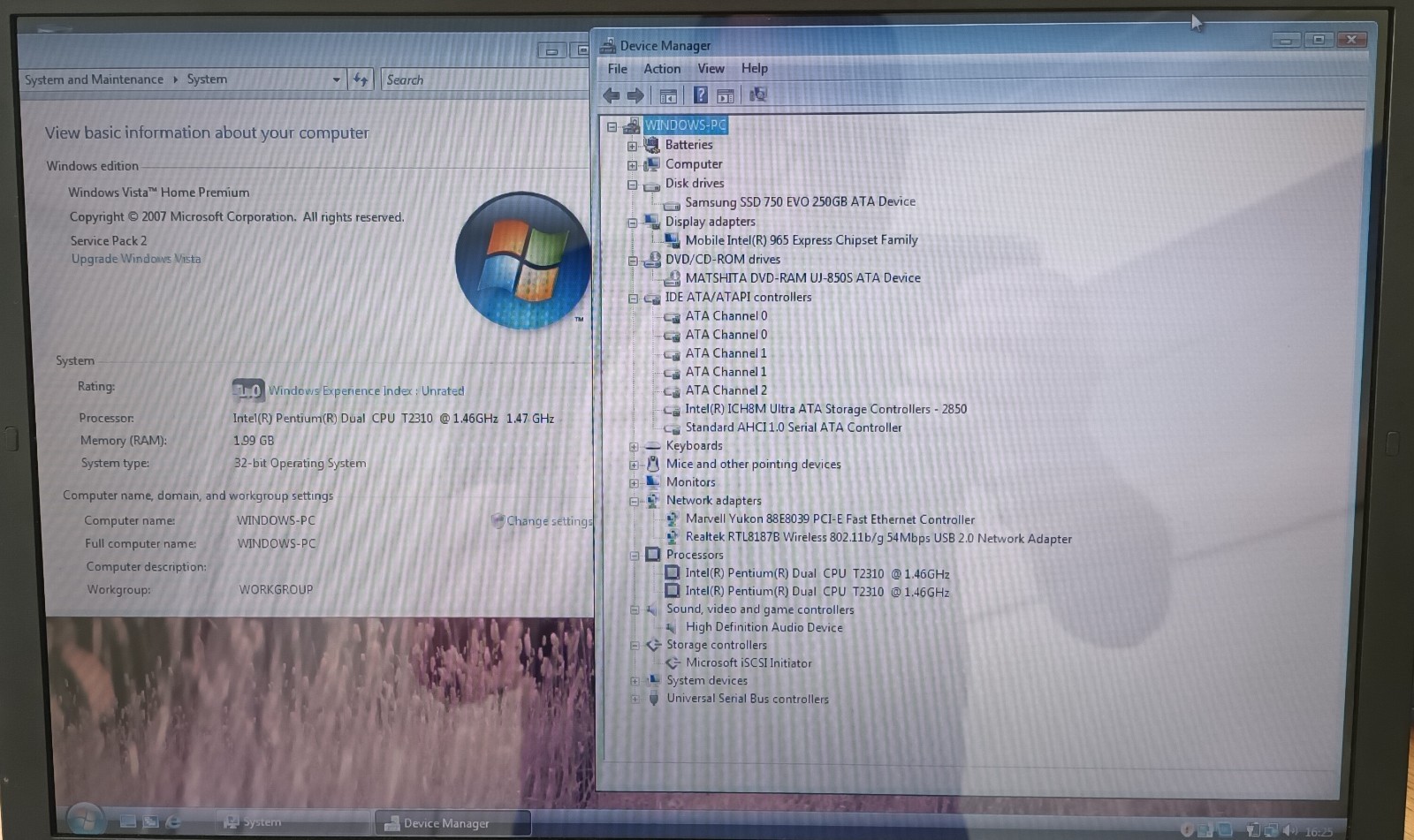1414x840 pixels.
Task: Open the View menu
Action: [x=711, y=69]
